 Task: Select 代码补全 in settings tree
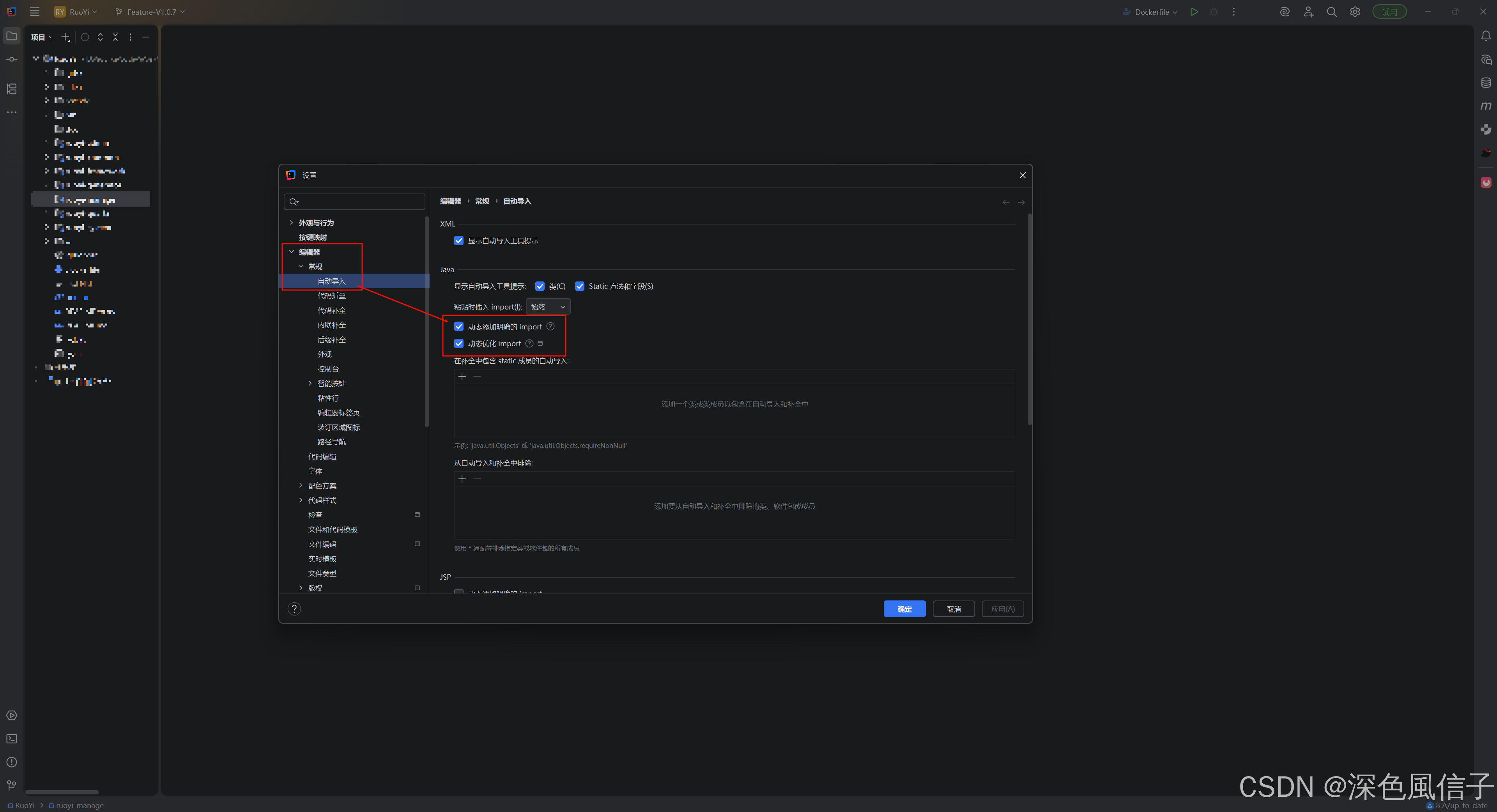[331, 310]
